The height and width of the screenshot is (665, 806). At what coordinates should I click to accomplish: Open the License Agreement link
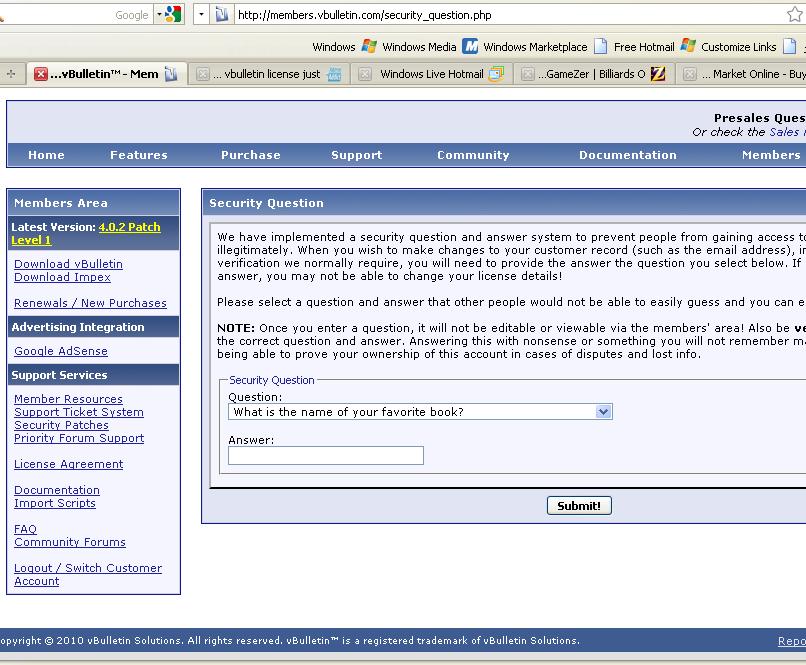[x=68, y=464]
